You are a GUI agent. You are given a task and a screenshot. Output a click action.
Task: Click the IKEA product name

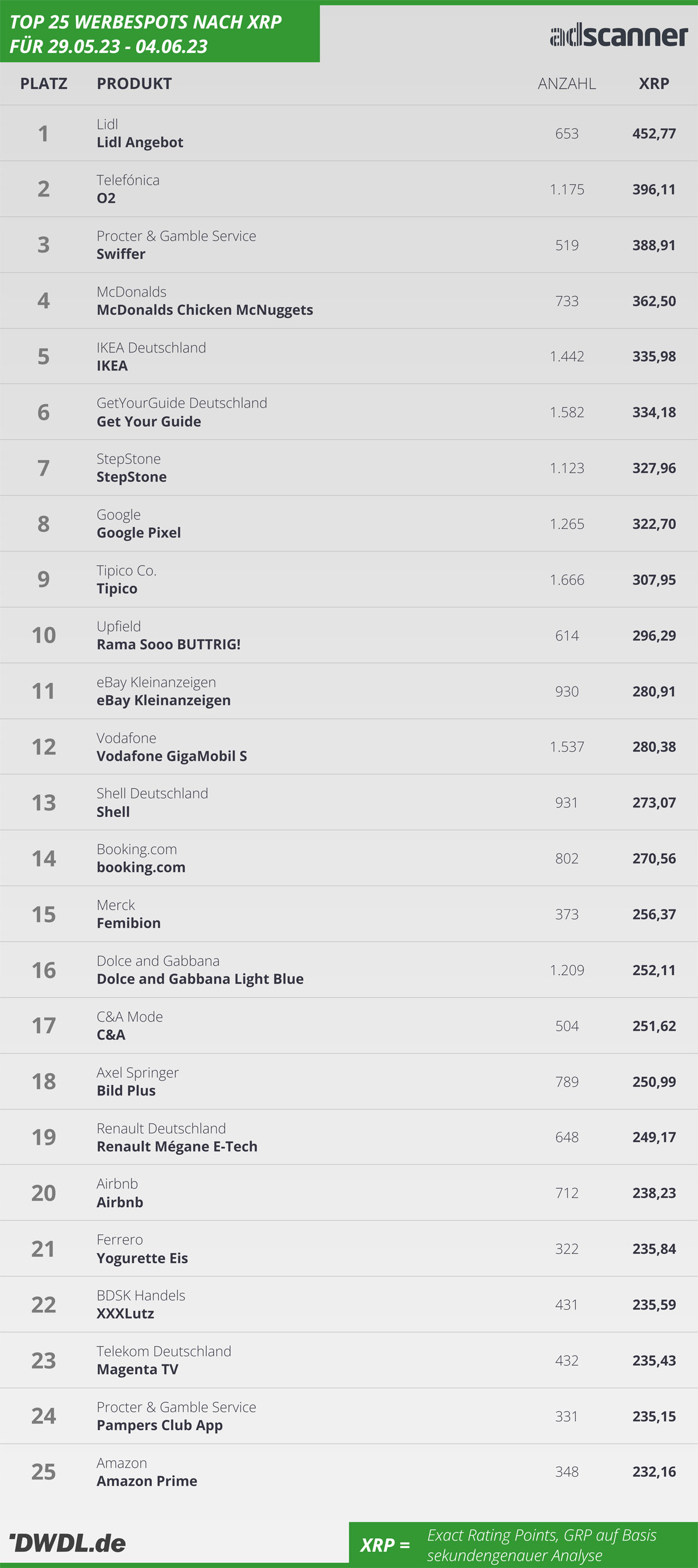112,365
